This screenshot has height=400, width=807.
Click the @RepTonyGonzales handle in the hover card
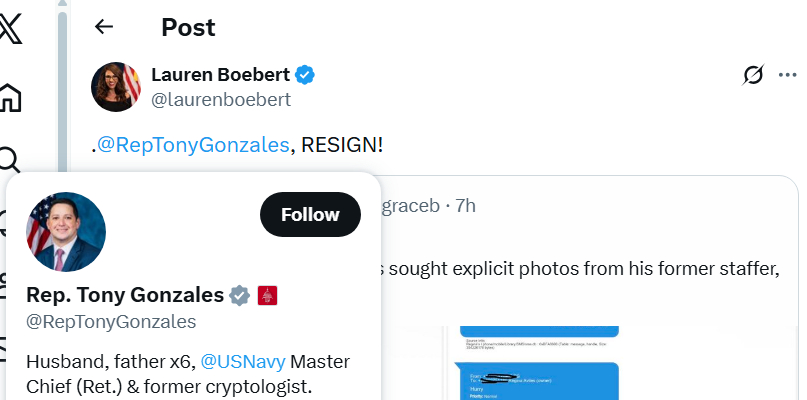point(111,322)
